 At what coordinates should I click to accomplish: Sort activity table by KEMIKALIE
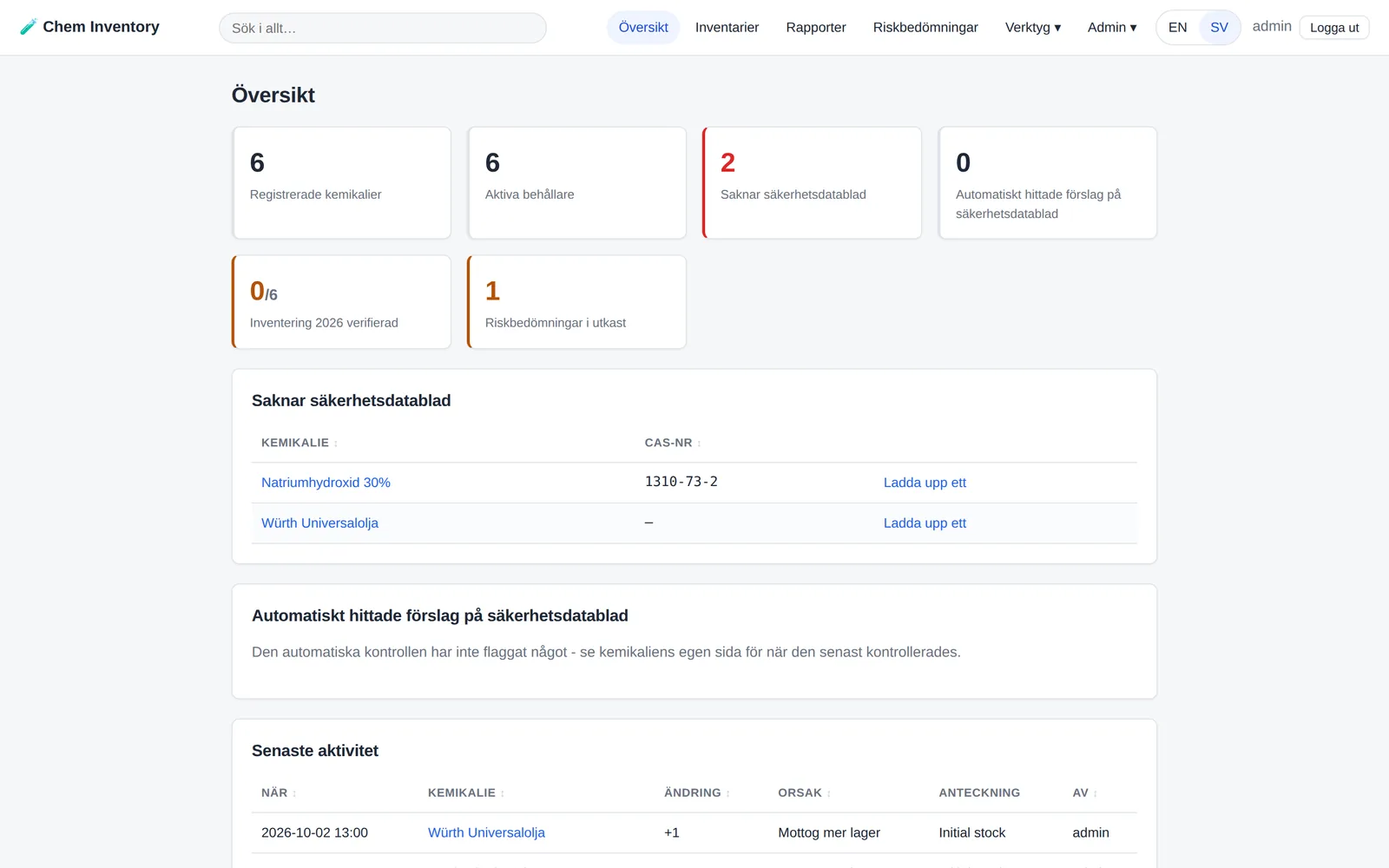pos(466,793)
